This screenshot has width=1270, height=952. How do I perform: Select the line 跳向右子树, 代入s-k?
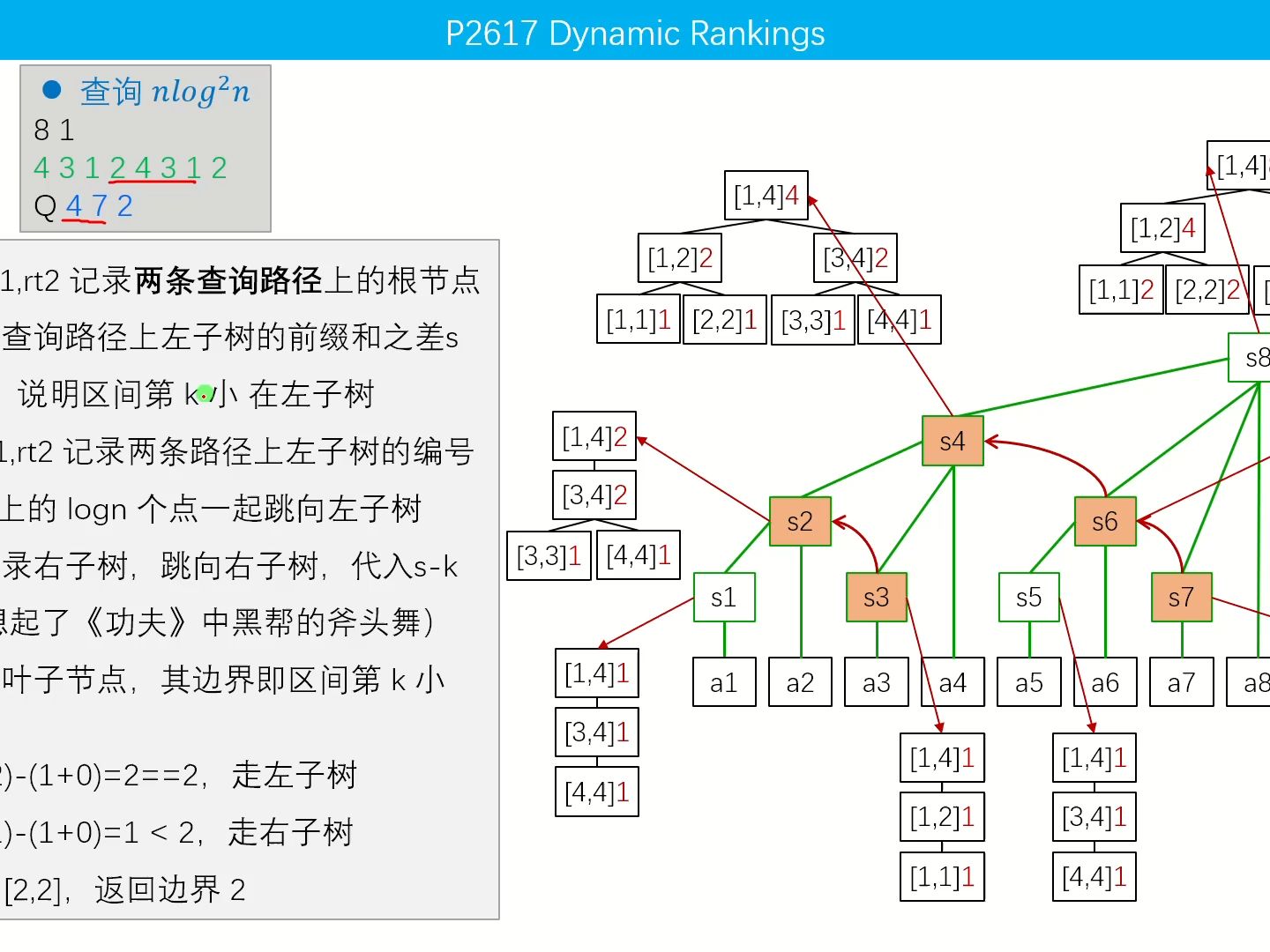[229, 566]
